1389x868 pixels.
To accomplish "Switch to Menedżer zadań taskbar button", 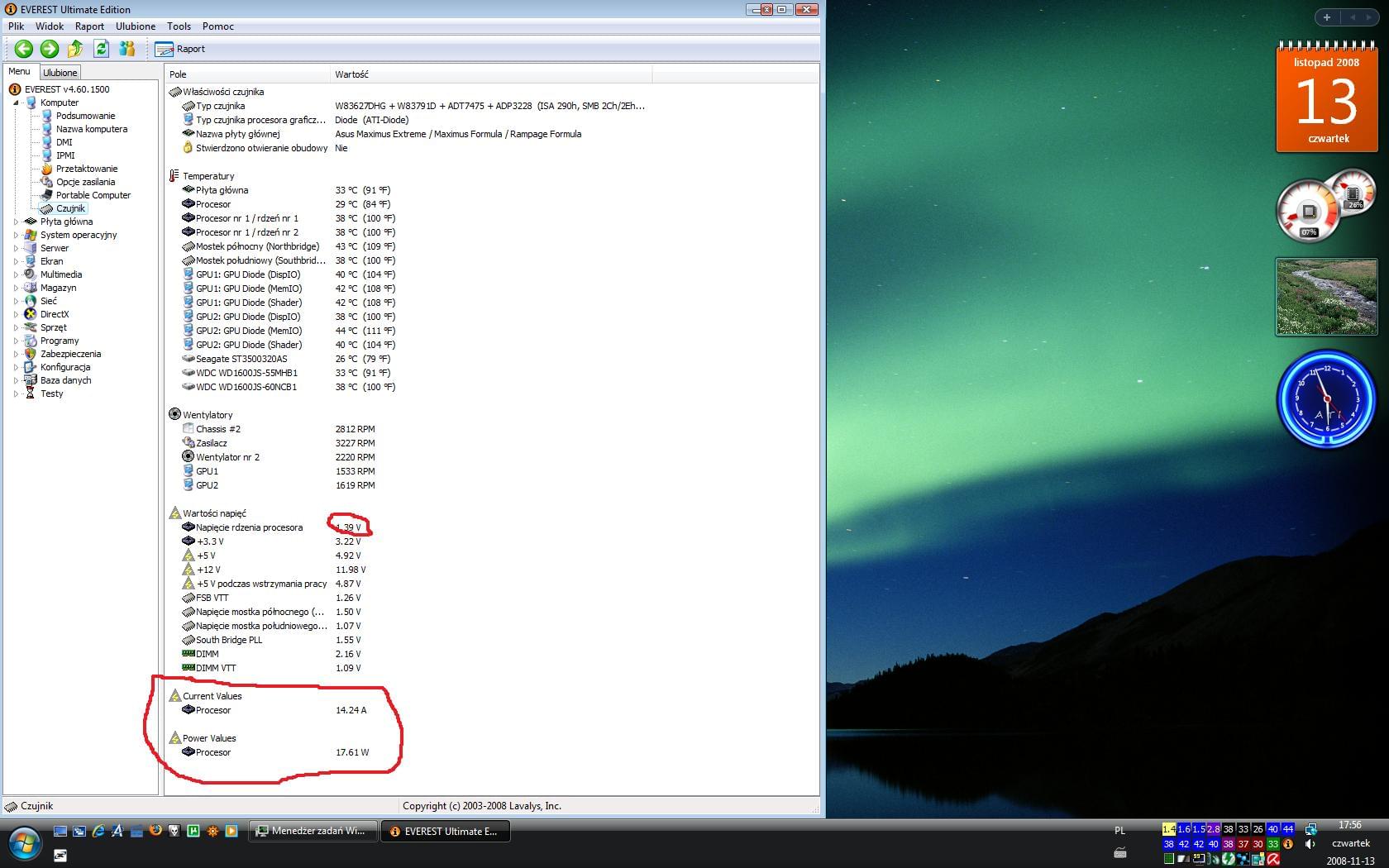I will [x=313, y=831].
